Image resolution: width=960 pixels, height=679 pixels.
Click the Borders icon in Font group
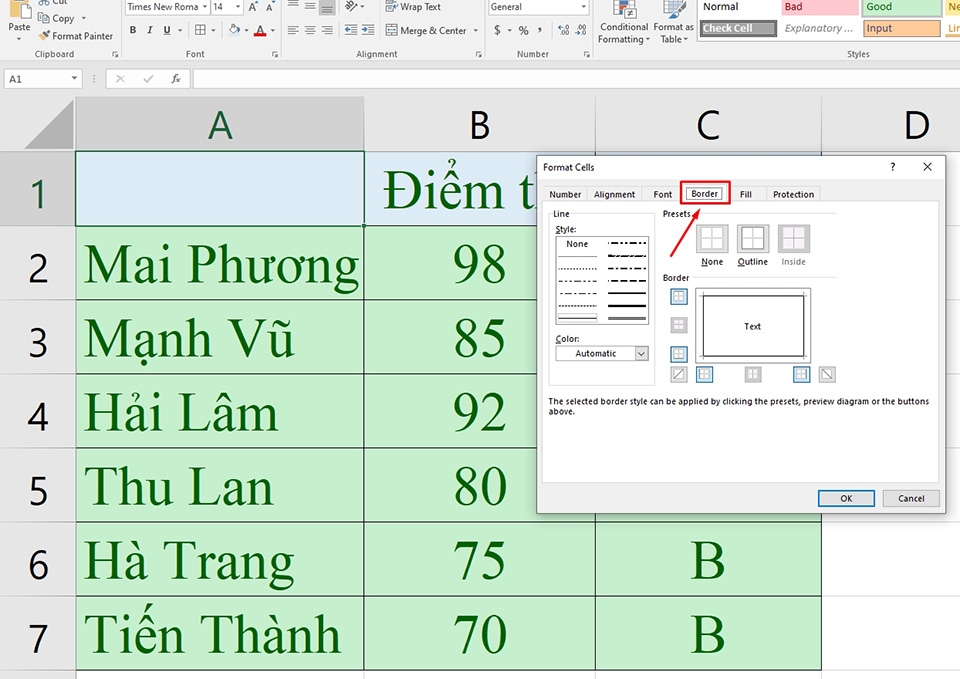[x=200, y=29]
